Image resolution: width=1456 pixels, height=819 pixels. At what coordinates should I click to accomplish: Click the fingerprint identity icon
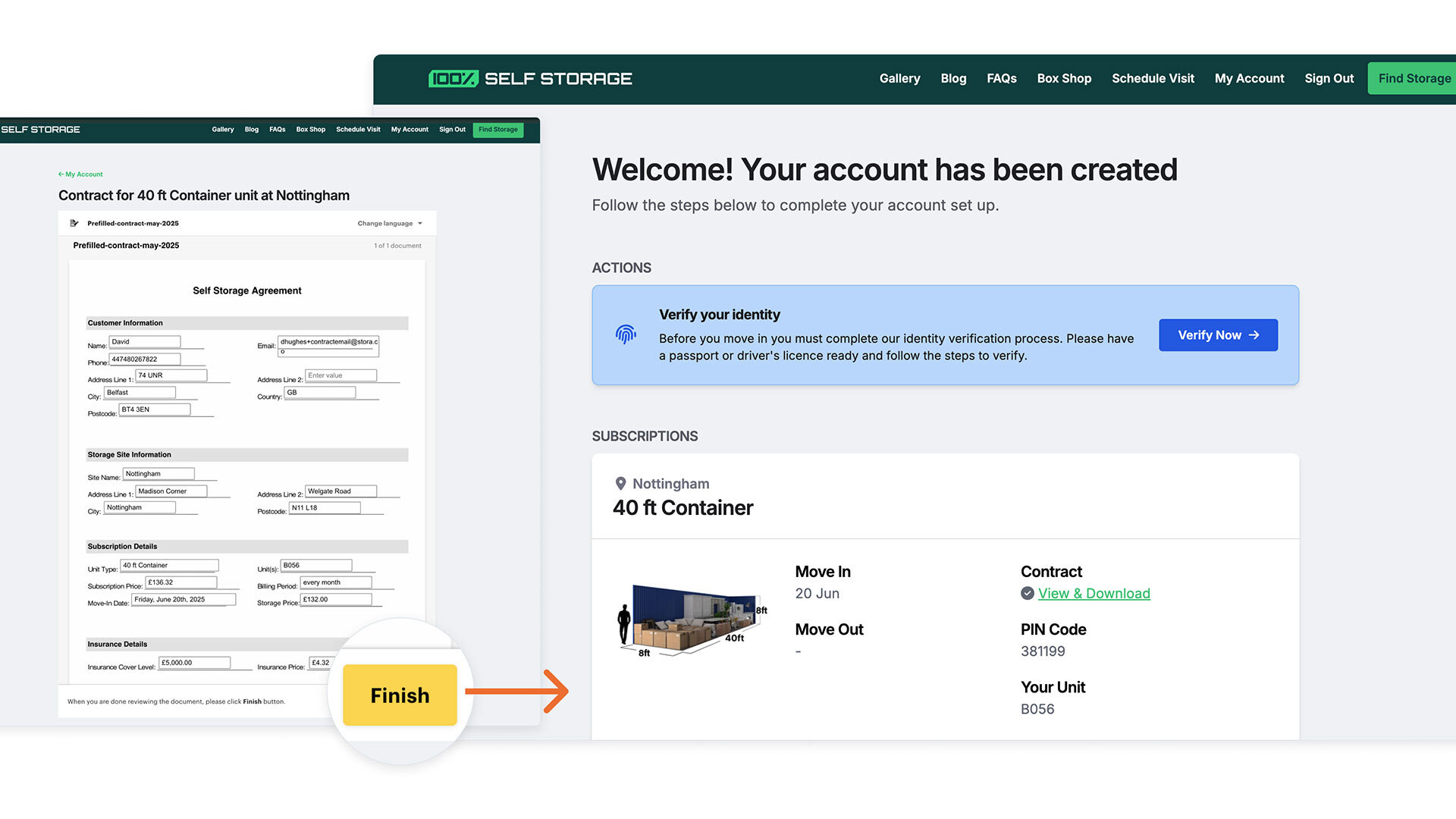pyautogui.click(x=626, y=334)
